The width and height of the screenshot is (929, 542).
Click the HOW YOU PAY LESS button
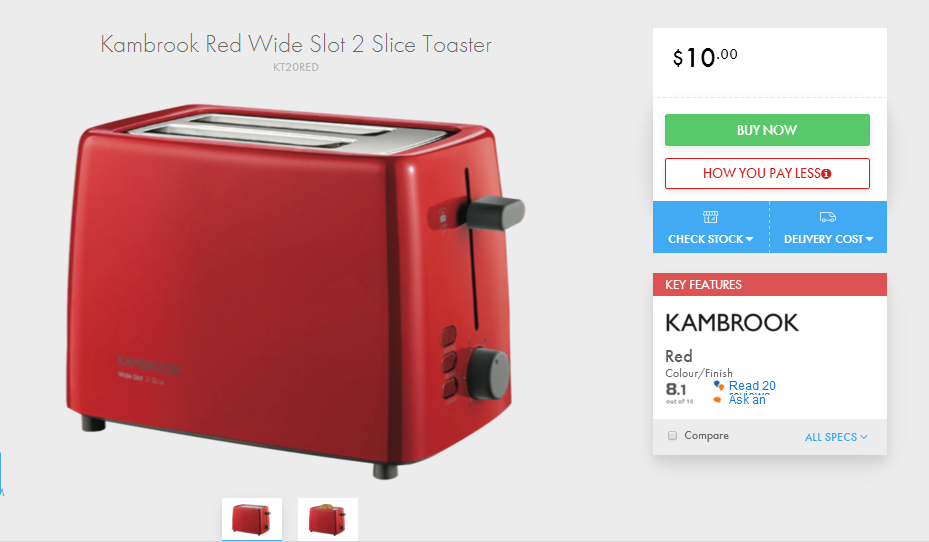click(x=767, y=174)
